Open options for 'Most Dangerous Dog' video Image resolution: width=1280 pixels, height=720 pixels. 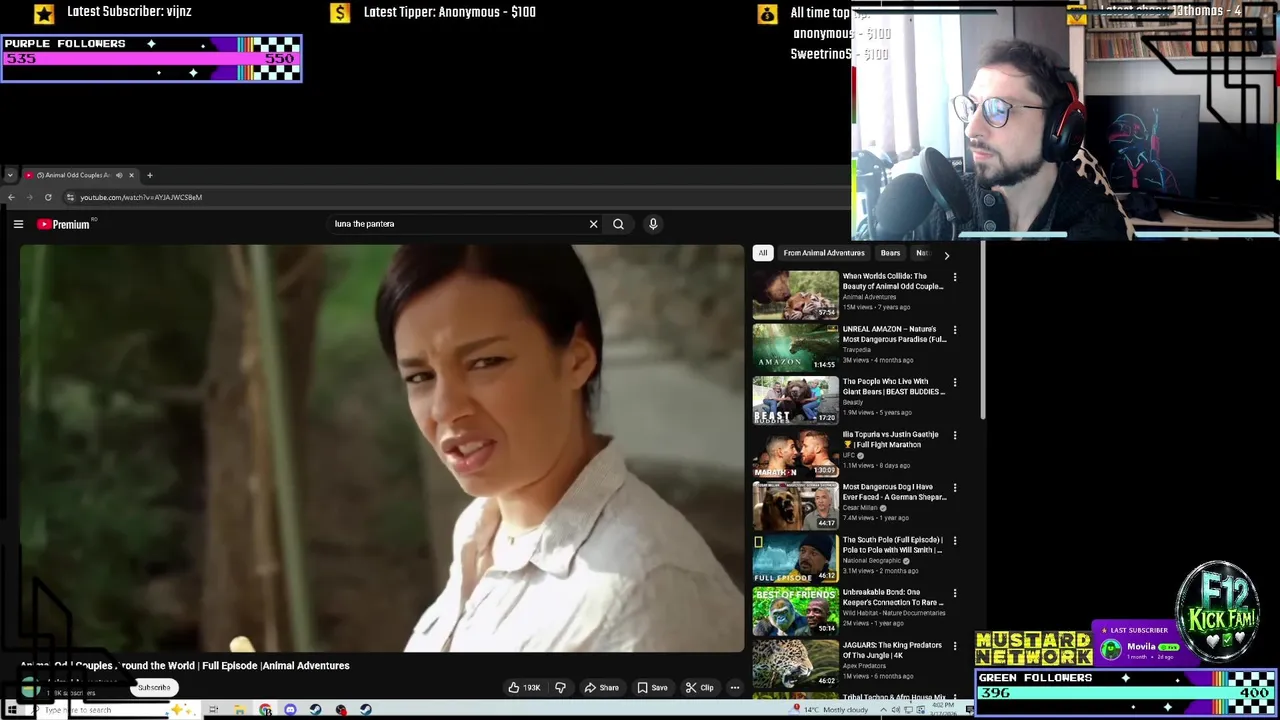pyautogui.click(x=955, y=488)
